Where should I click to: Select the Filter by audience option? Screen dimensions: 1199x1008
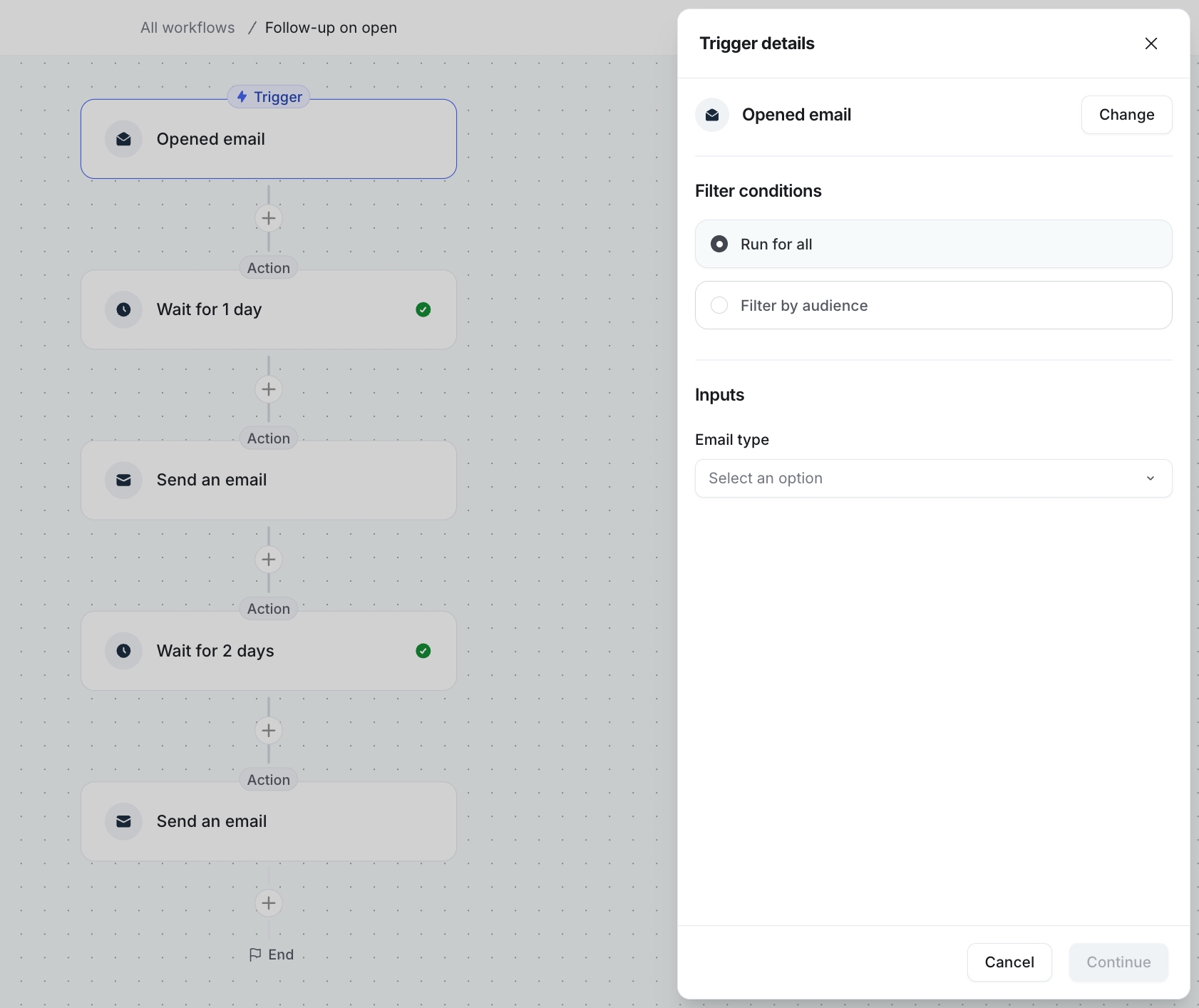click(x=933, y=305)
